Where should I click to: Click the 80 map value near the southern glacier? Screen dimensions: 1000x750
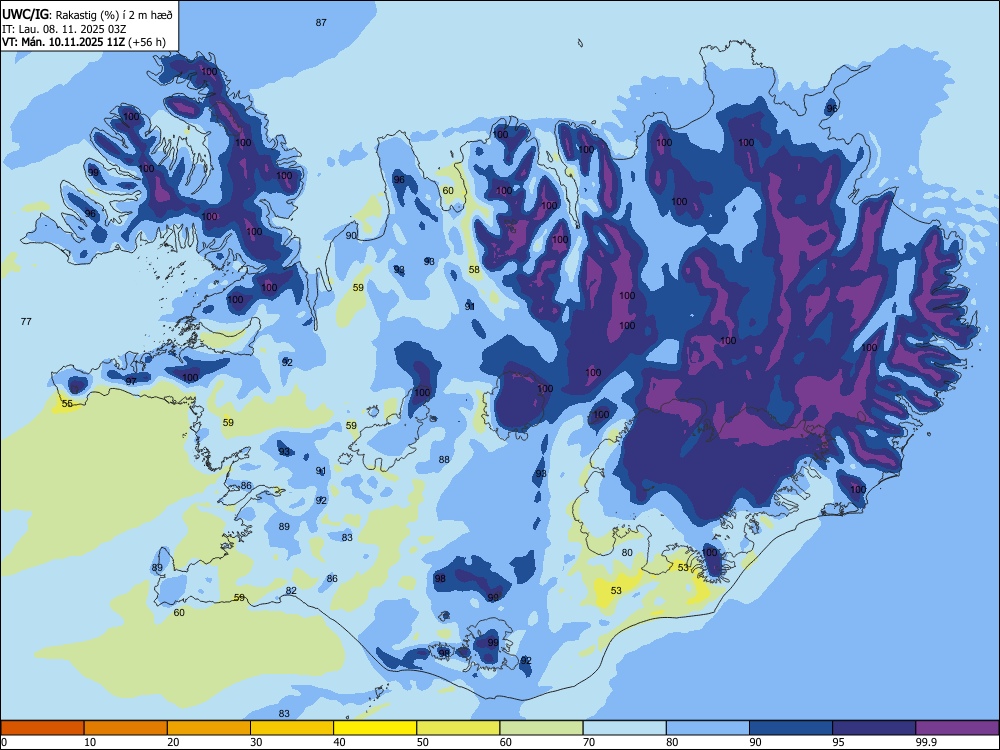628,553
